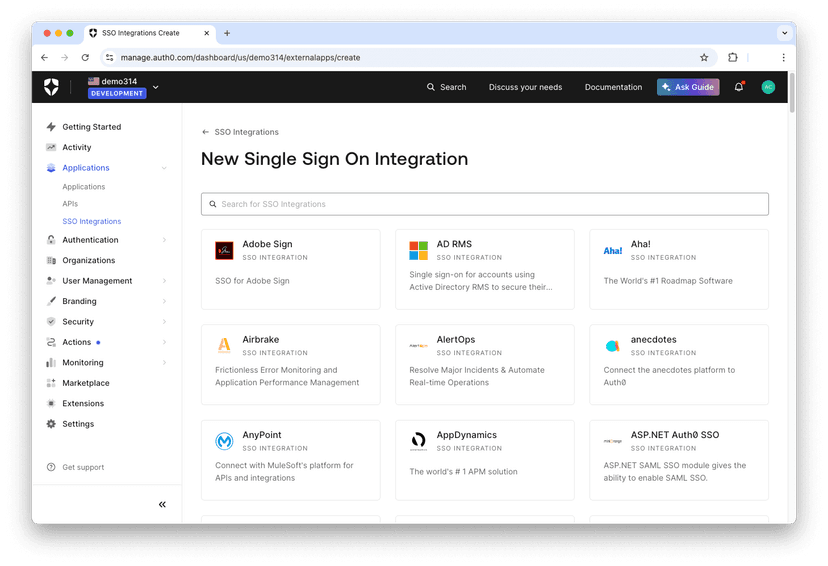Click the AppDynamics logo
Viewport: 828px width, 566px height.
[x=418, y=441]
